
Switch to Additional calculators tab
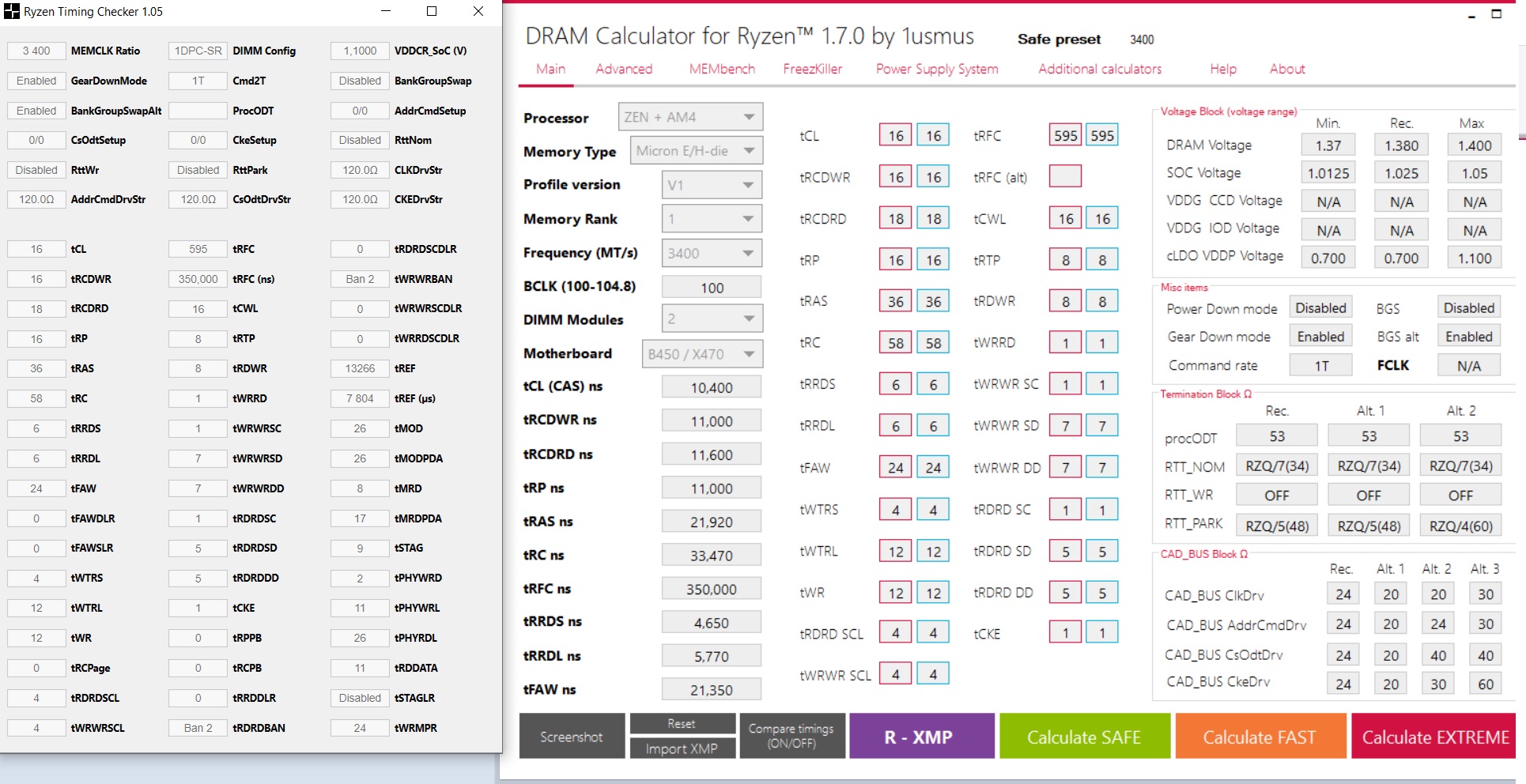(x=1100, y=69)
